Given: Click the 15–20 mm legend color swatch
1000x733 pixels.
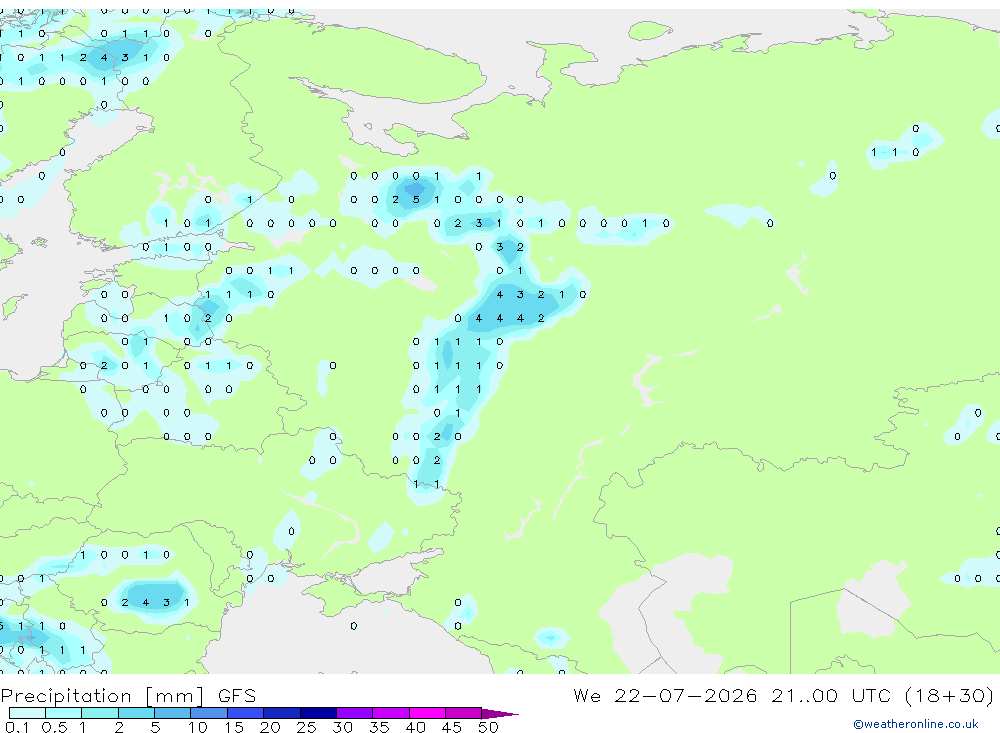Looking at the screenshot, I should tap(245, 713).
